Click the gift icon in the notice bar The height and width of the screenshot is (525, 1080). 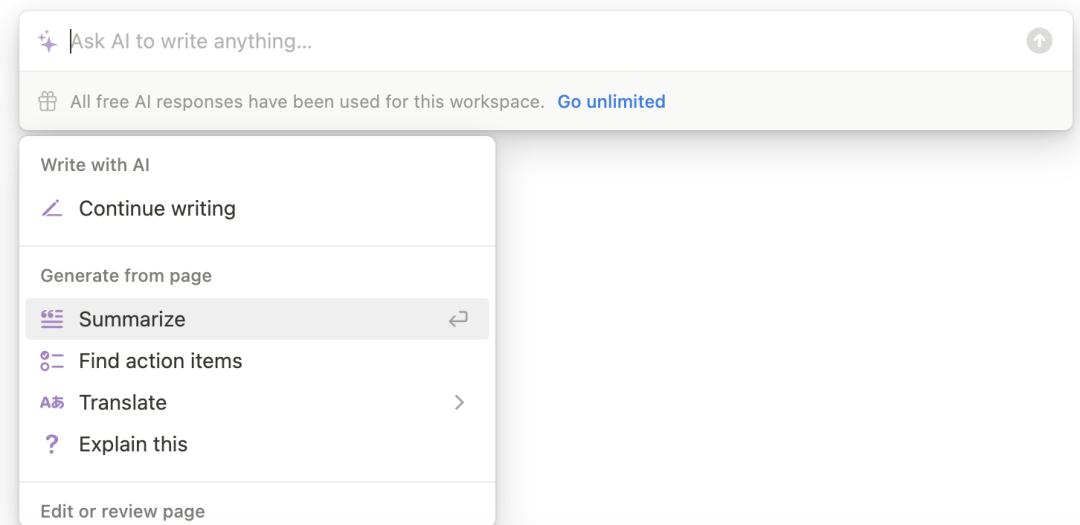pos(47,101)
